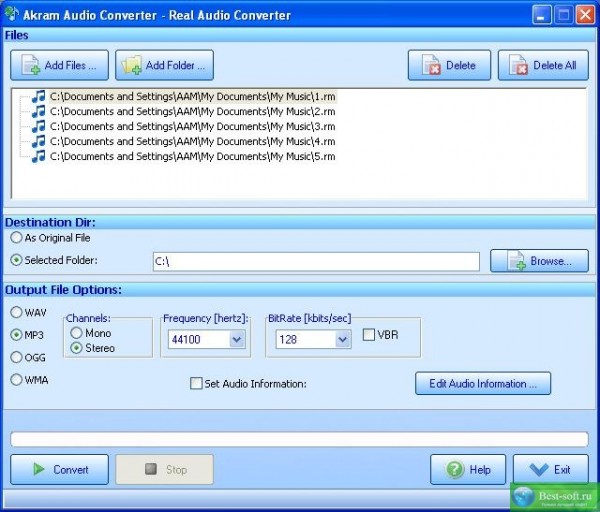The image size is (600, 512).
Task: Click the blue checkmark Exit icon
Action: tap(540, 470)
